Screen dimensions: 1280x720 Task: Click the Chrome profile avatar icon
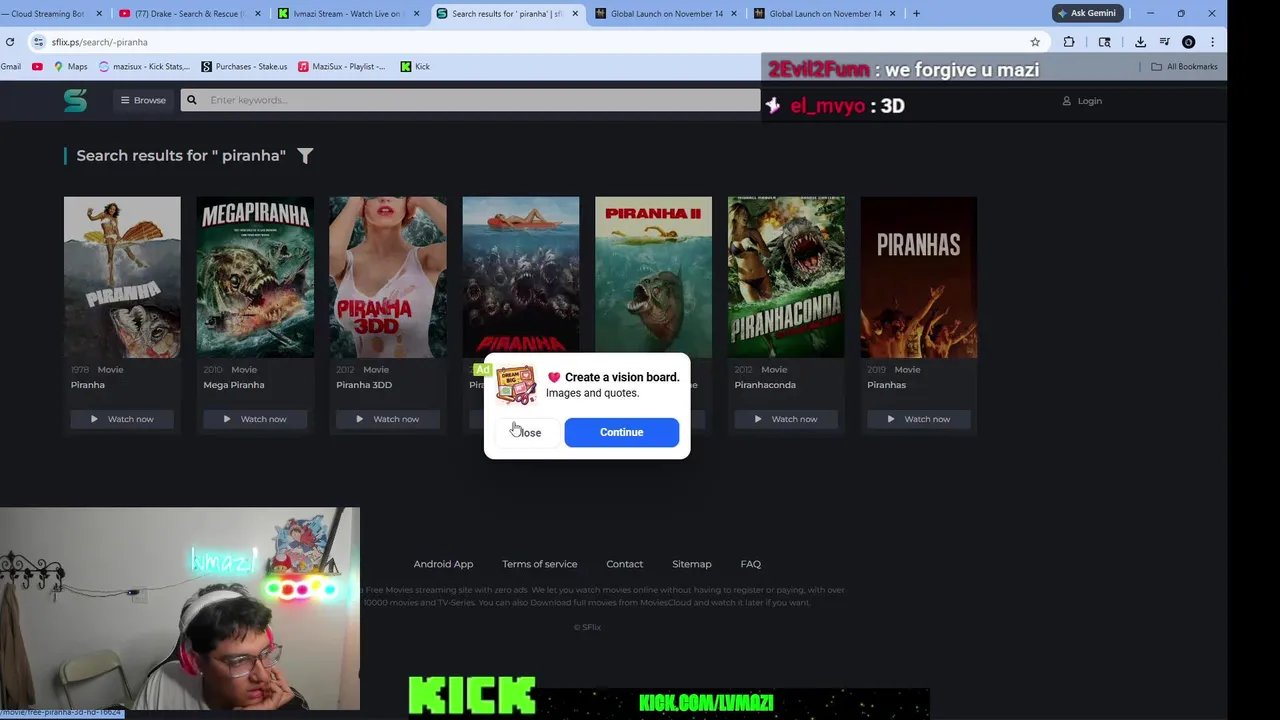1188,42
